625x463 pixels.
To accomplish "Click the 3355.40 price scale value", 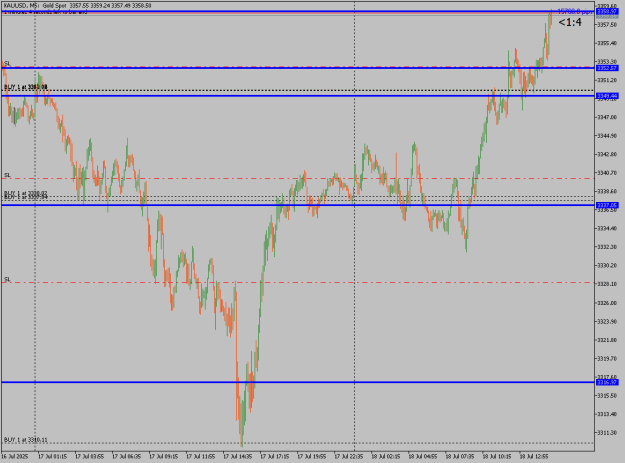I will [x=607, y=43].
